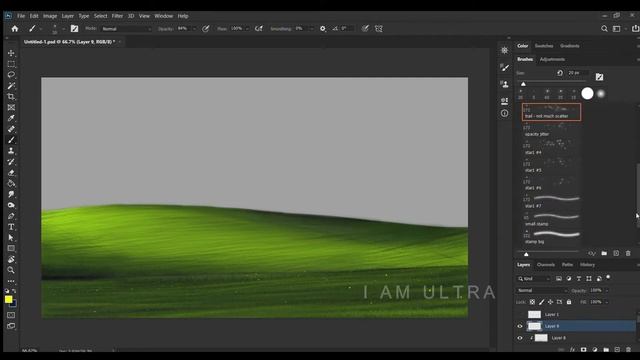Toggle visibility of Layer 9

520,326
